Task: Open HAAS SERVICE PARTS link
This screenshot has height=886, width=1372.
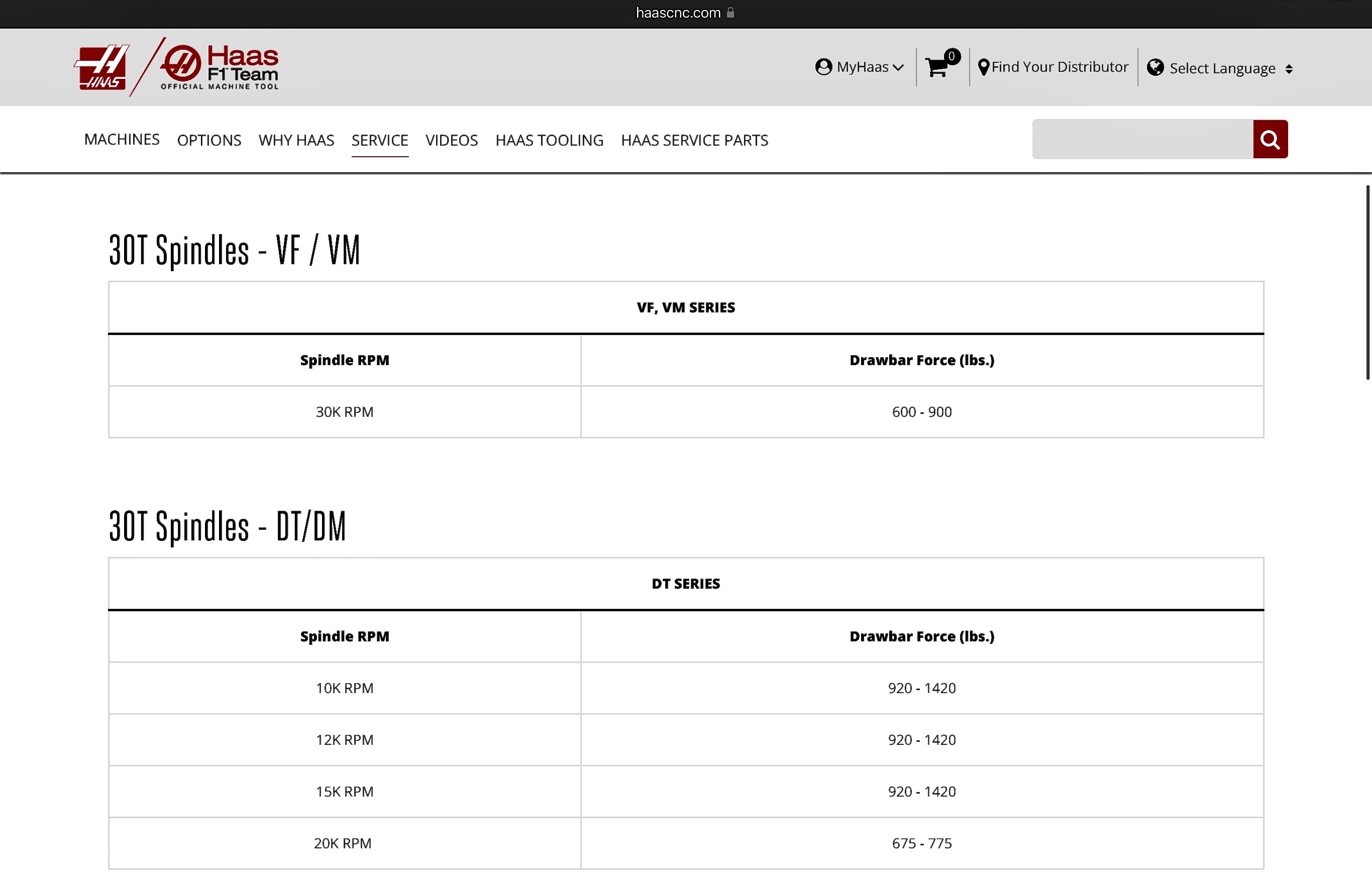Action: pos(694,140)
